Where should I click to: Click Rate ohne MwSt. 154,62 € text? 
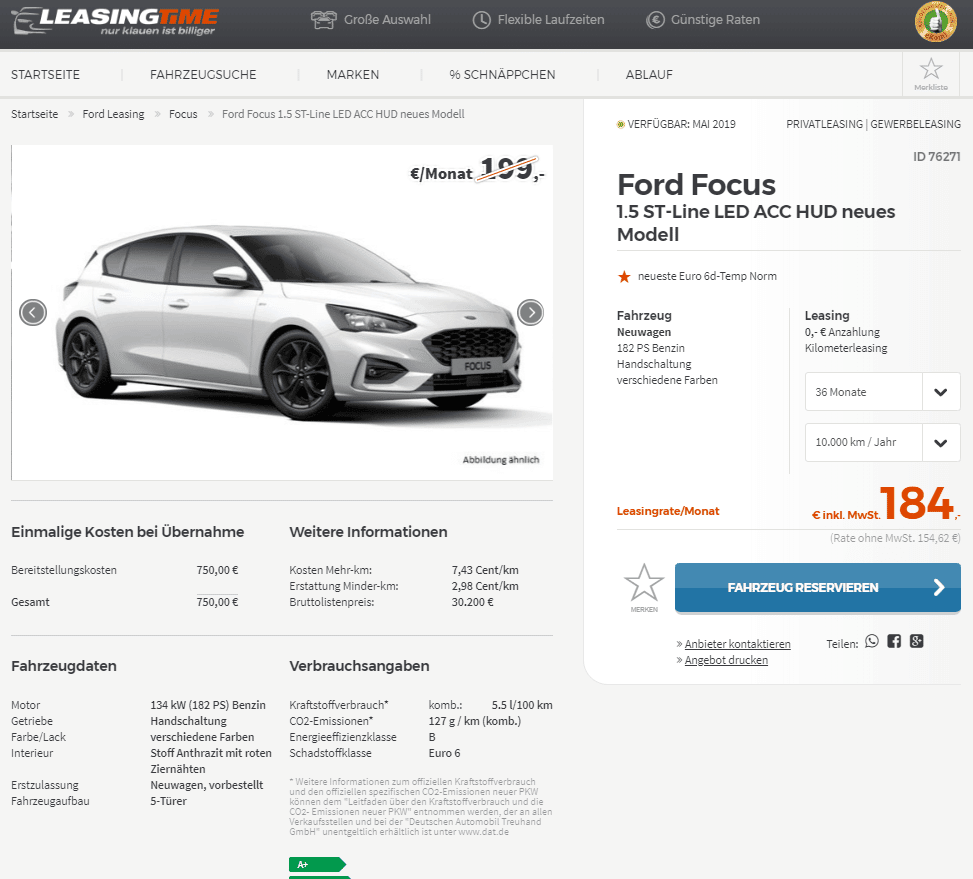[x=895, y=538]
